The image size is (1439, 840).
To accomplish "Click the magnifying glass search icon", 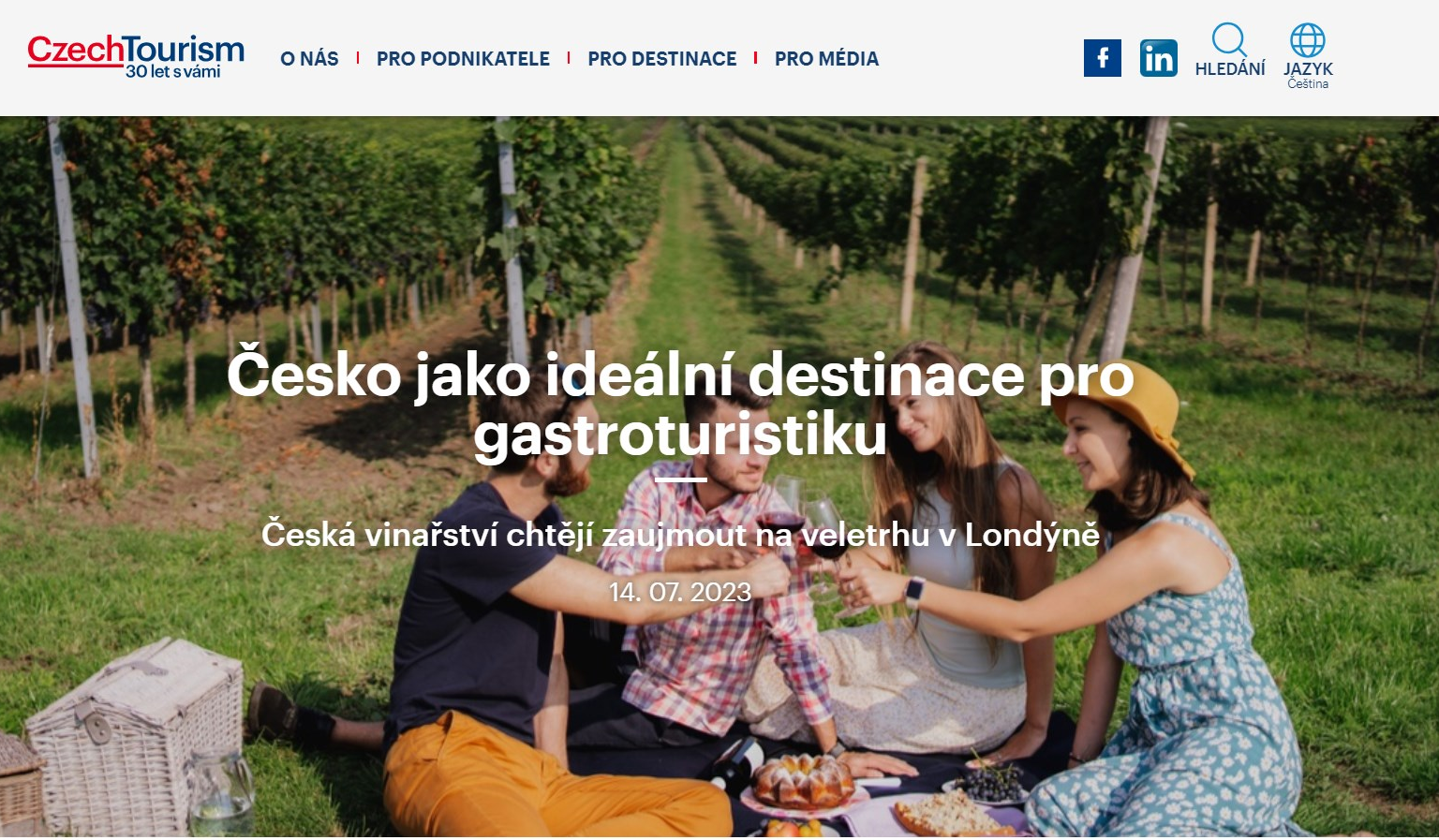I will coord(1229,39).
